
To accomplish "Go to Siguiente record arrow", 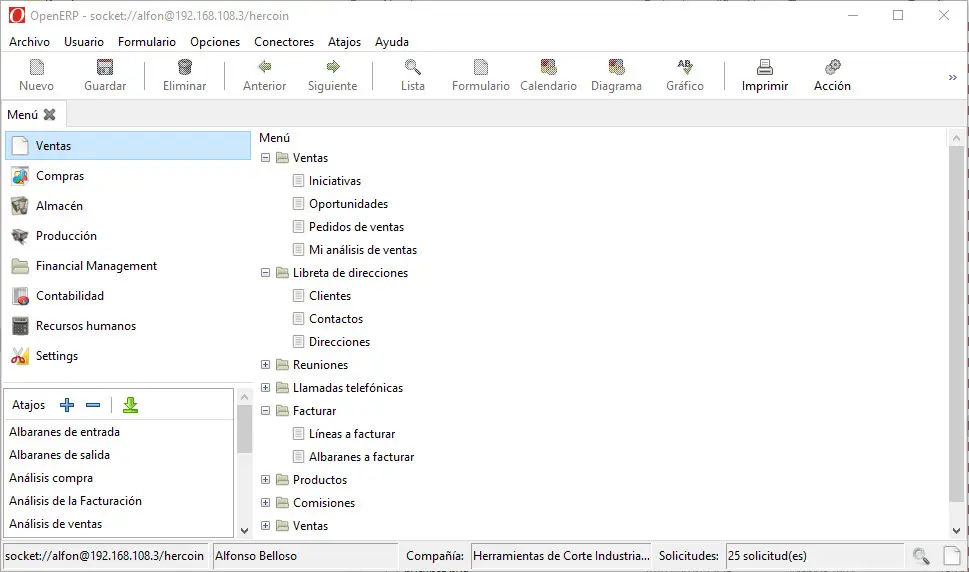I will coord(332,67).
